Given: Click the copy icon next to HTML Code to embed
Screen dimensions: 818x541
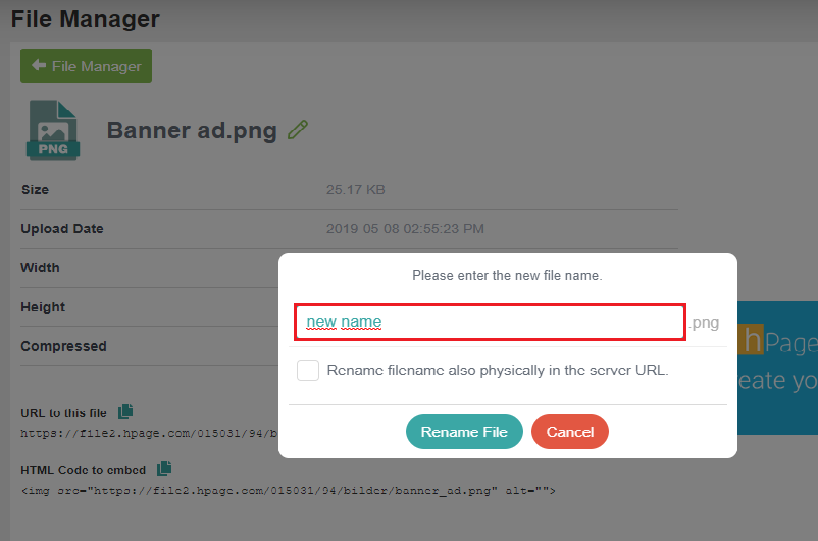Looking at the screenshot, I should tap(164, 468).
